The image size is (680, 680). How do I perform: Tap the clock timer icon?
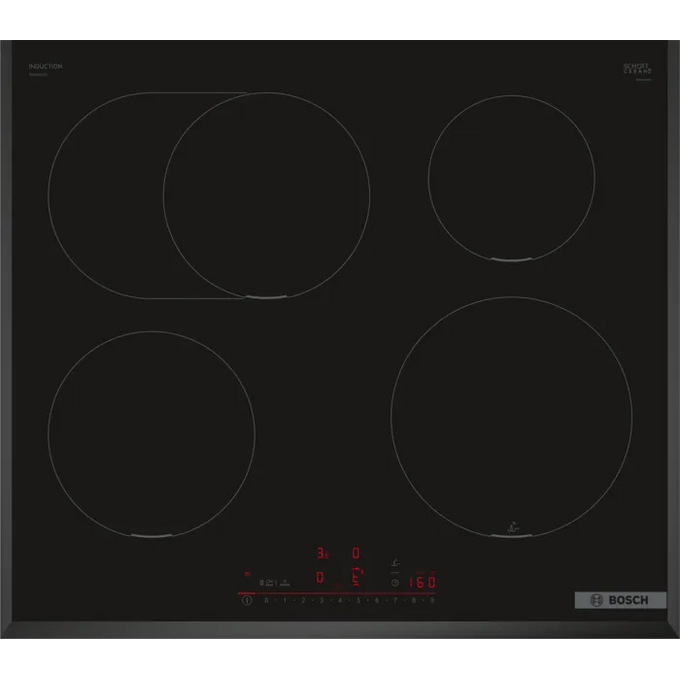coord(395,581)
